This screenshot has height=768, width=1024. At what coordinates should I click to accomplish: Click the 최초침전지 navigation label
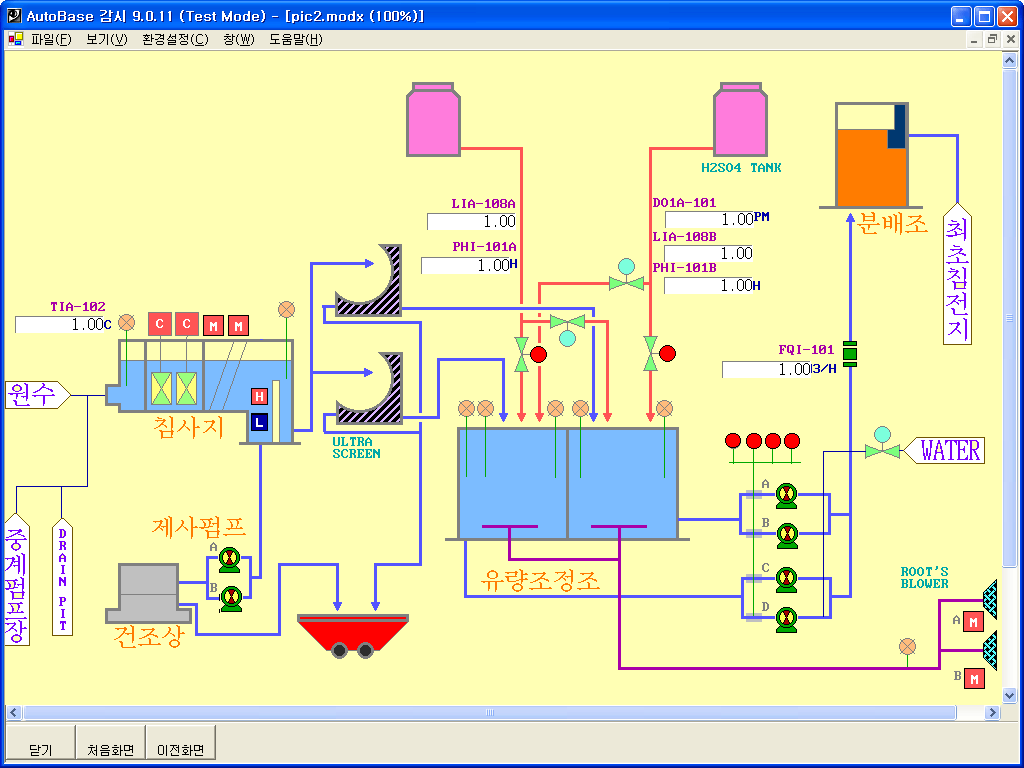tap(957, 280)
